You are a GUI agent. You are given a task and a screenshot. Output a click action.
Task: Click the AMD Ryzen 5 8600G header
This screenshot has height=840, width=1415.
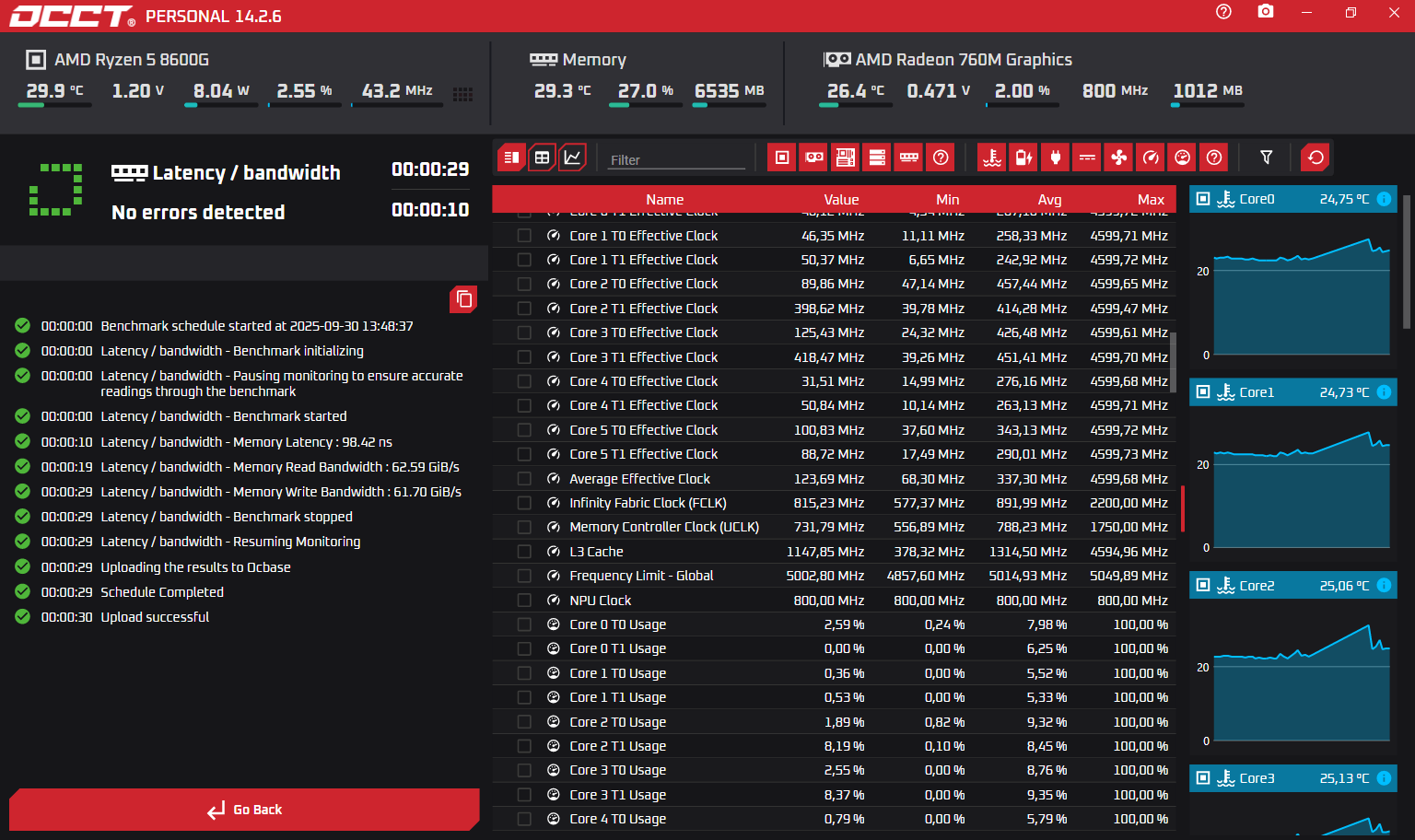coord(117,60)
